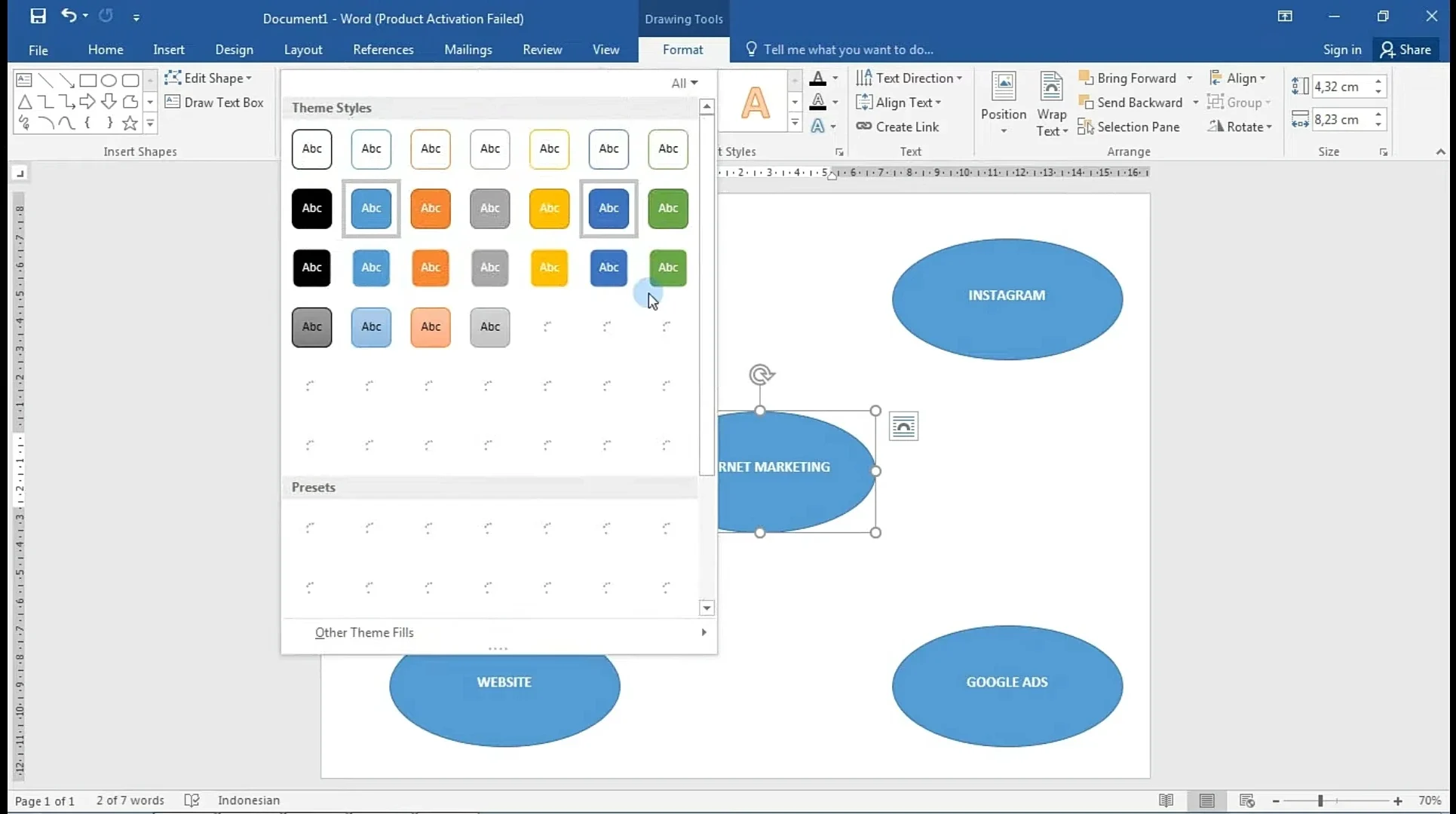The height and width of the screenshot is (814, 1456).
Task: Pick the right arrow shape
Action: tap(87, 102)
